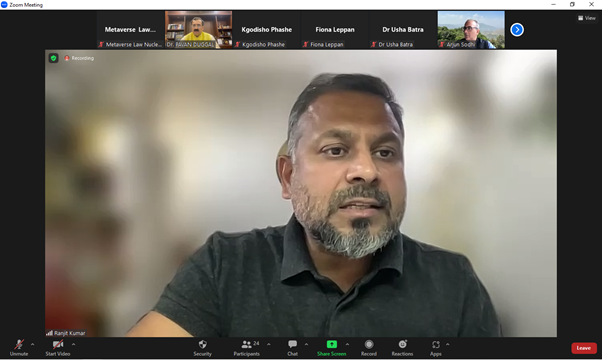Expand the arrow next to Participants

pos(268,344)
